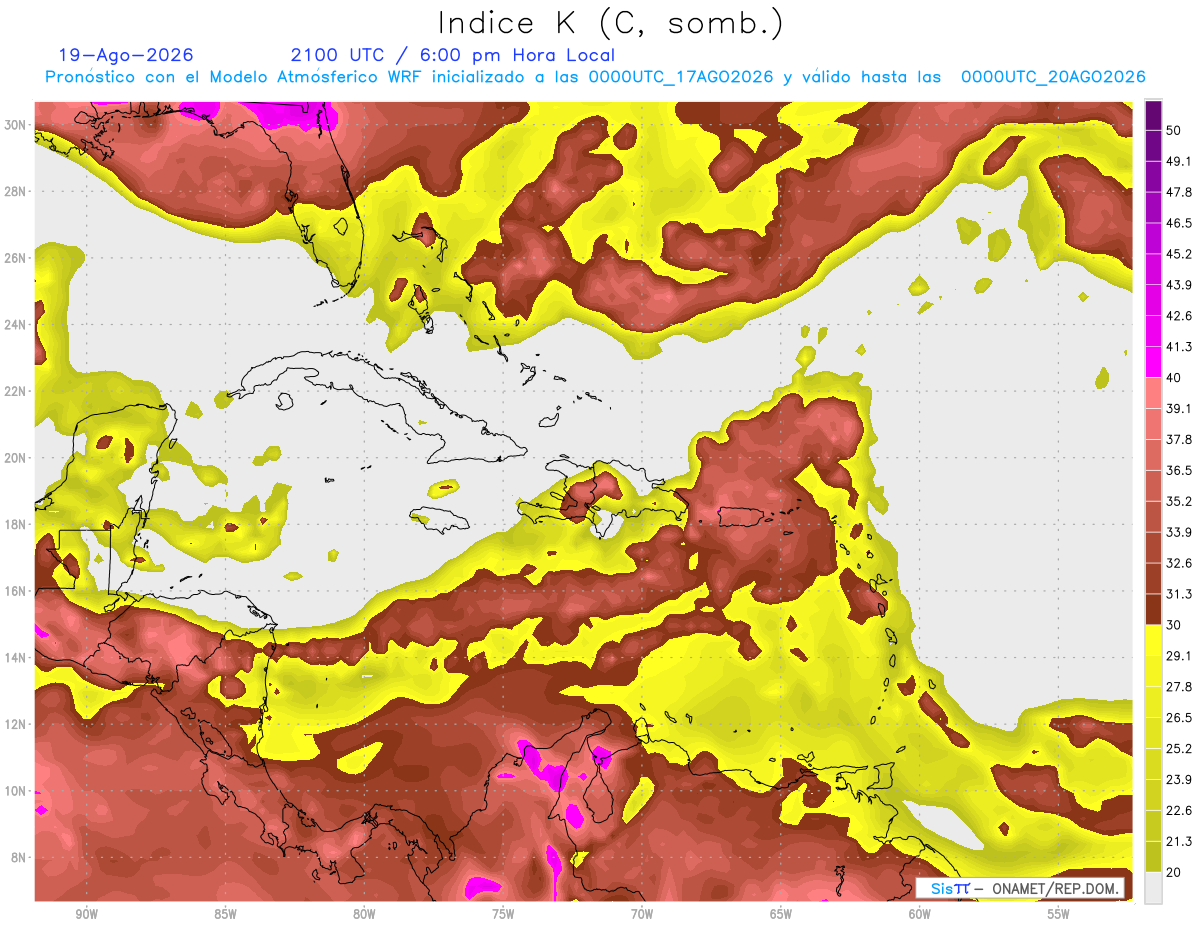This screenshot has width=1200, height=927.
Task: Click colorbar label '41.3'
Action: pyautogui.click(x=1179, y=347)
